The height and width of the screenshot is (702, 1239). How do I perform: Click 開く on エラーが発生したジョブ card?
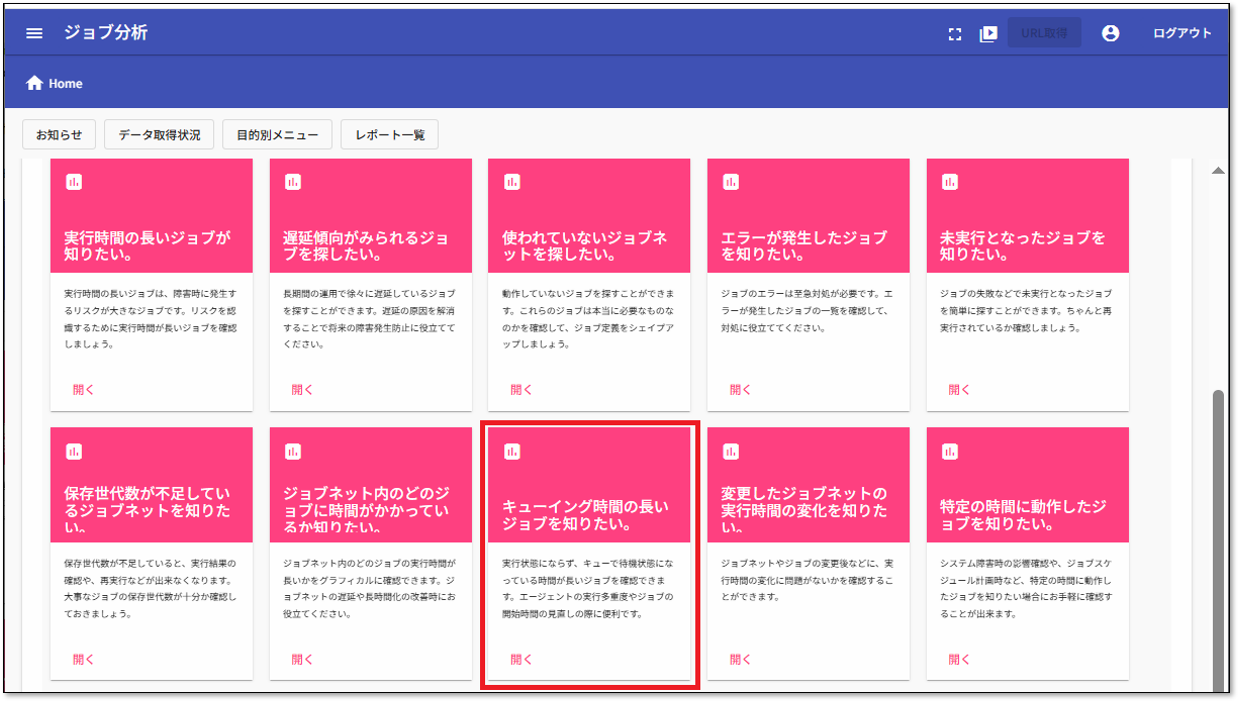741,390
